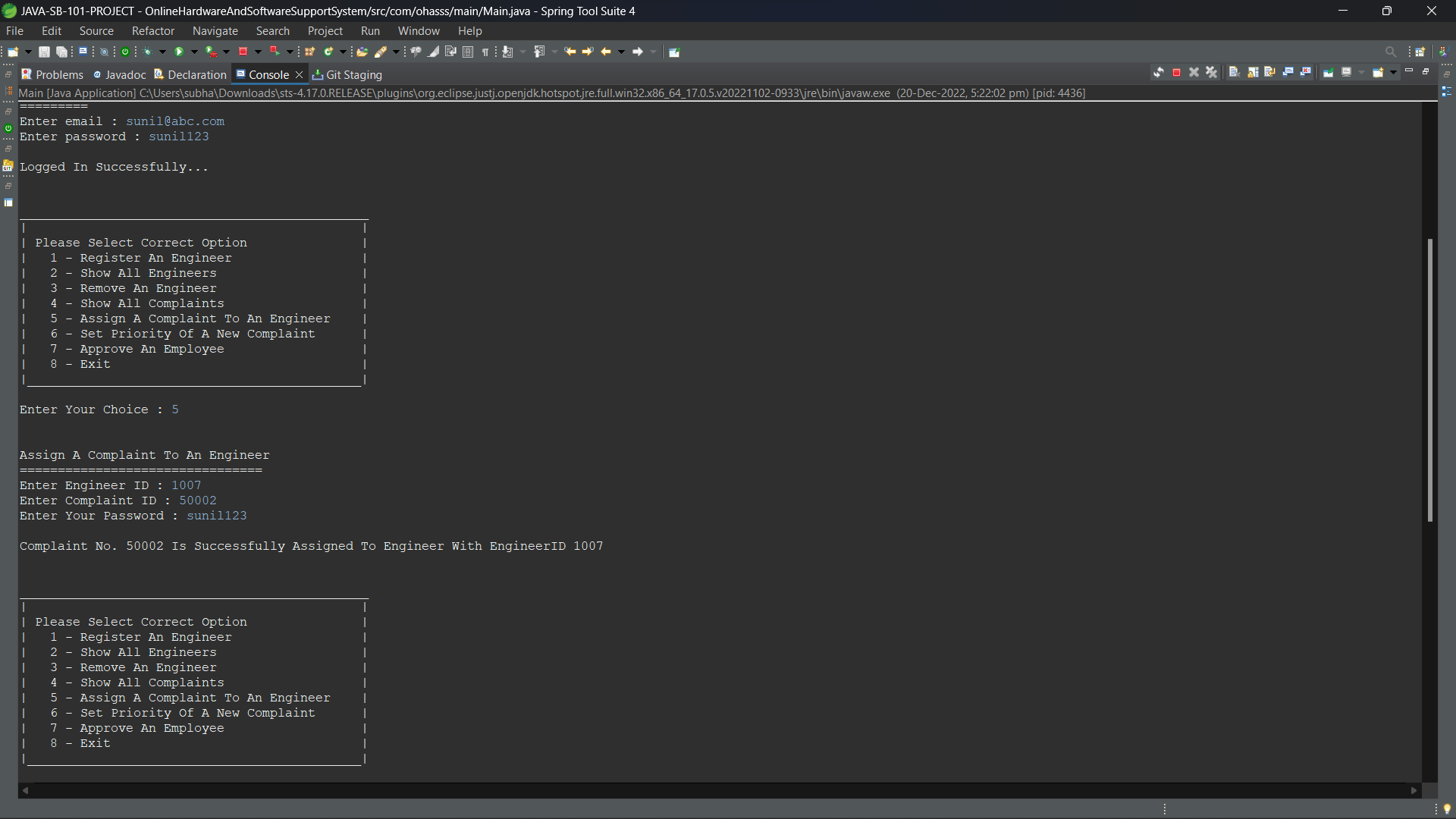The width and height of the screenshot is (1456, 819).
Task: Close the Console tab
Action: click(299, 74)
